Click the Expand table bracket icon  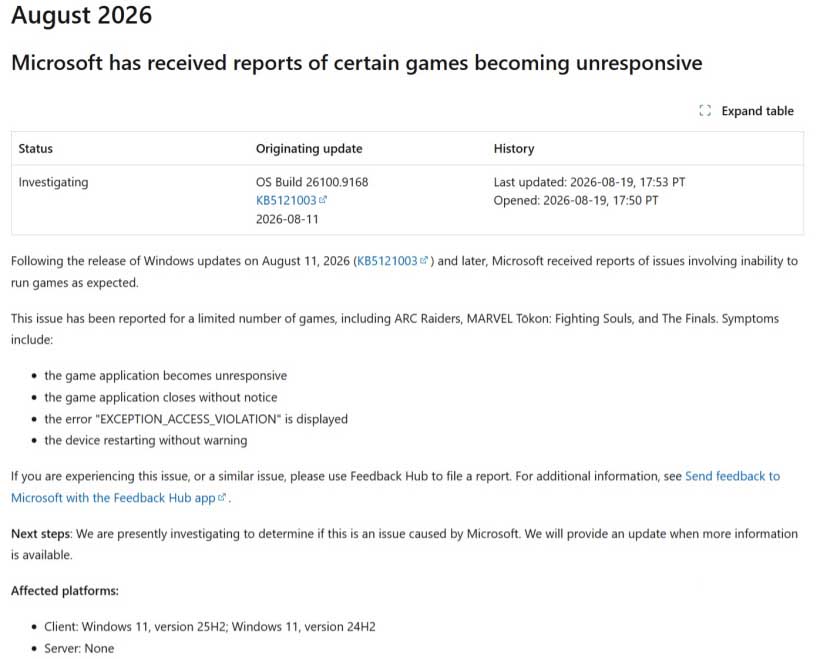(704, 110)
